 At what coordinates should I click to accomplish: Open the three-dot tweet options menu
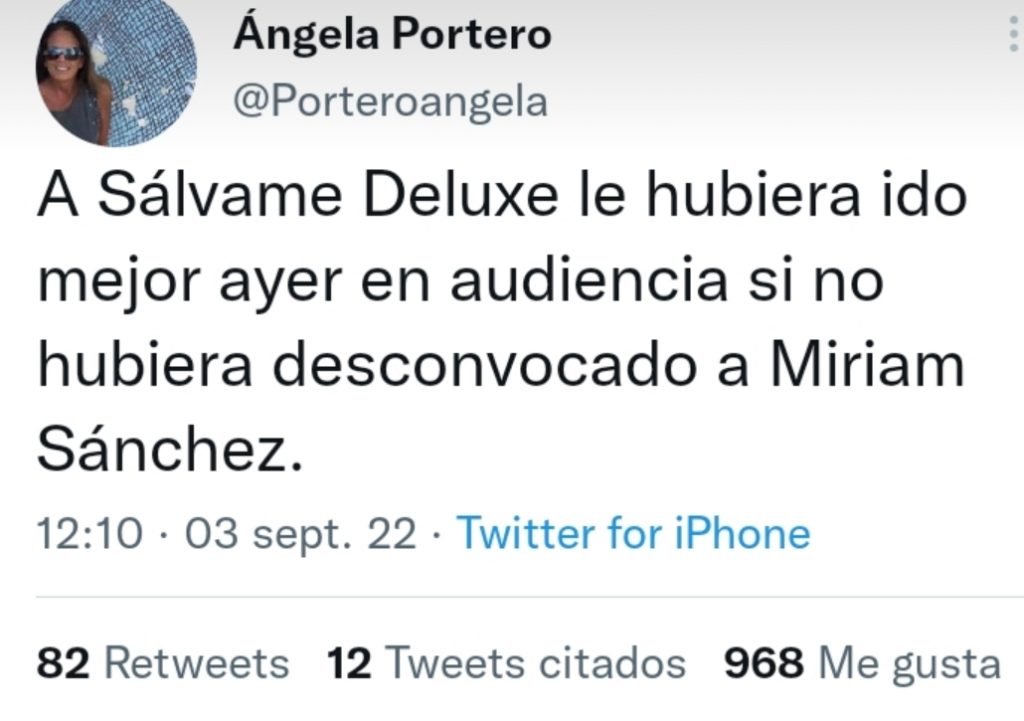pos(1013,33)
